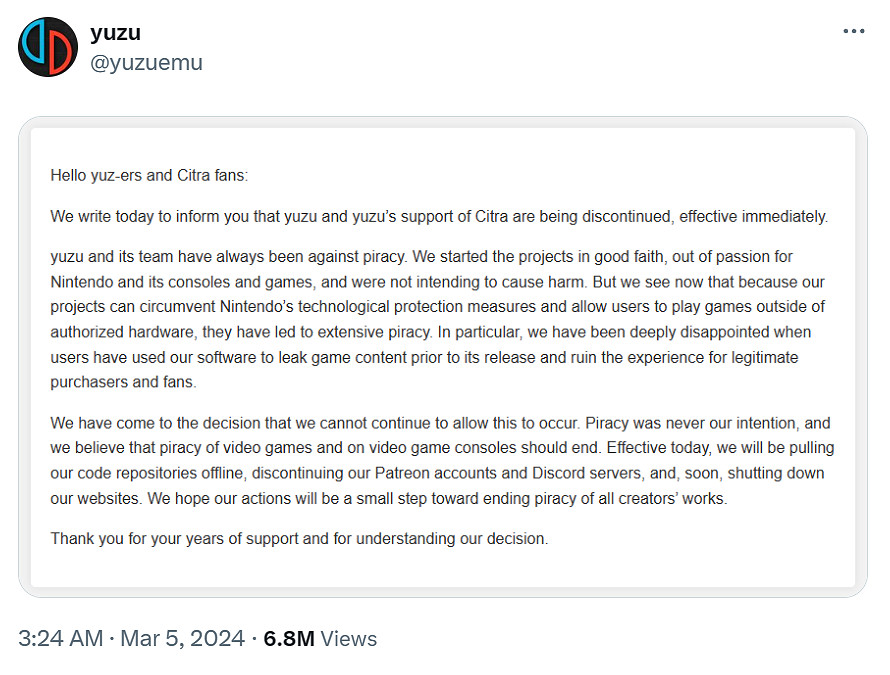Click the yuzu profile avatar

[x=47, y=47]
